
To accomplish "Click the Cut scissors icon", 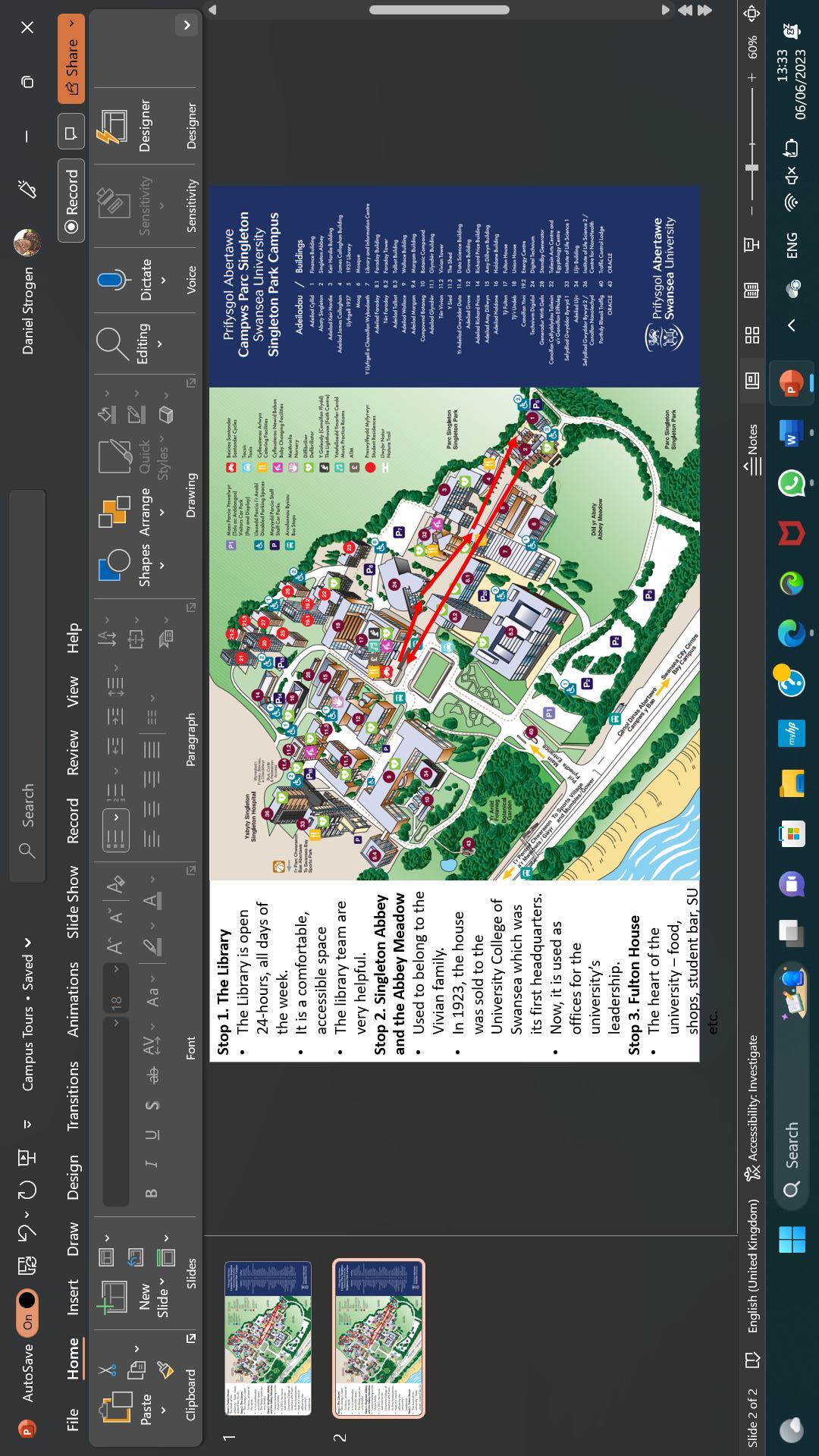I will [x=107, y=1370].
